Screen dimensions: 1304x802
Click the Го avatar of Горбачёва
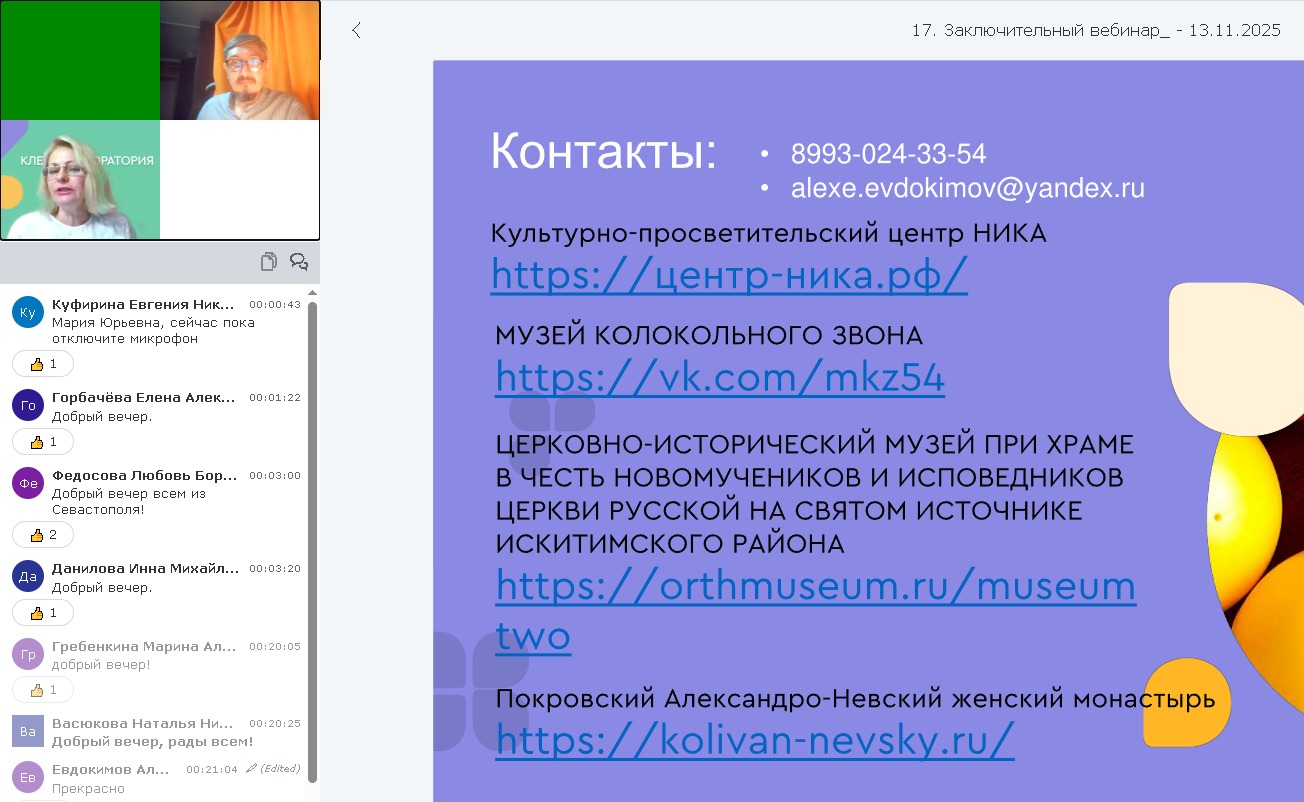click(x=28, y=405)
